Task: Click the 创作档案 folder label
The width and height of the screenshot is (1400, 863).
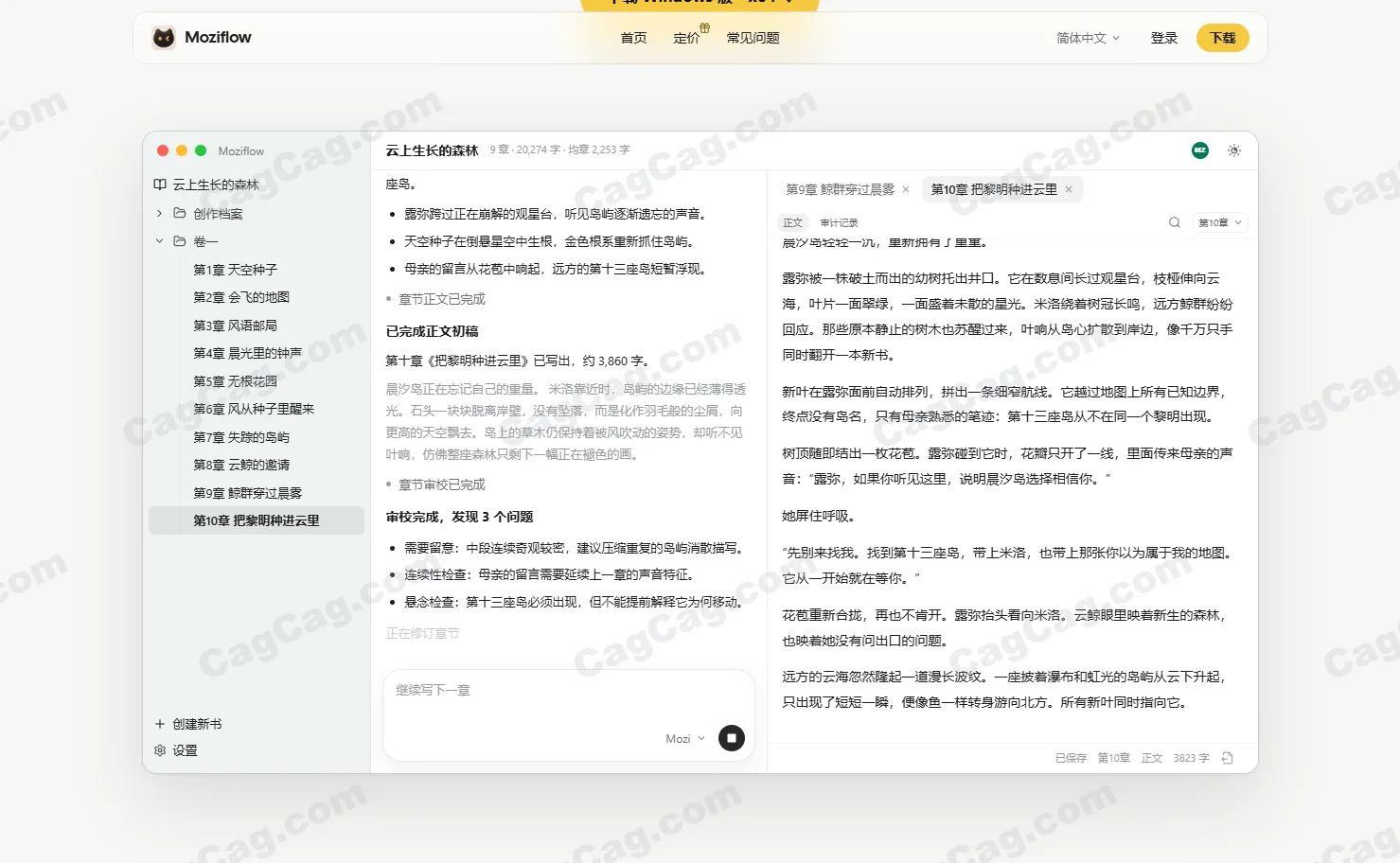Action: tap(218, 214)
